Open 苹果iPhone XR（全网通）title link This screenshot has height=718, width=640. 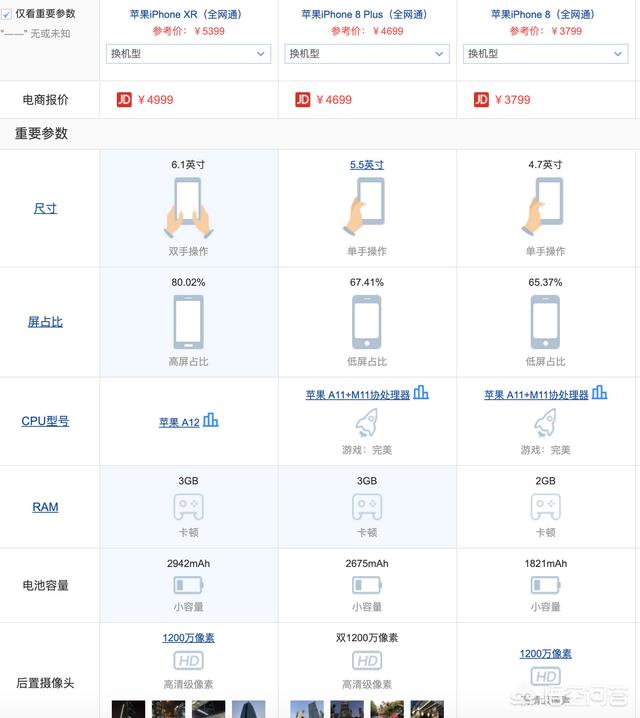click(x=185, y=14)
